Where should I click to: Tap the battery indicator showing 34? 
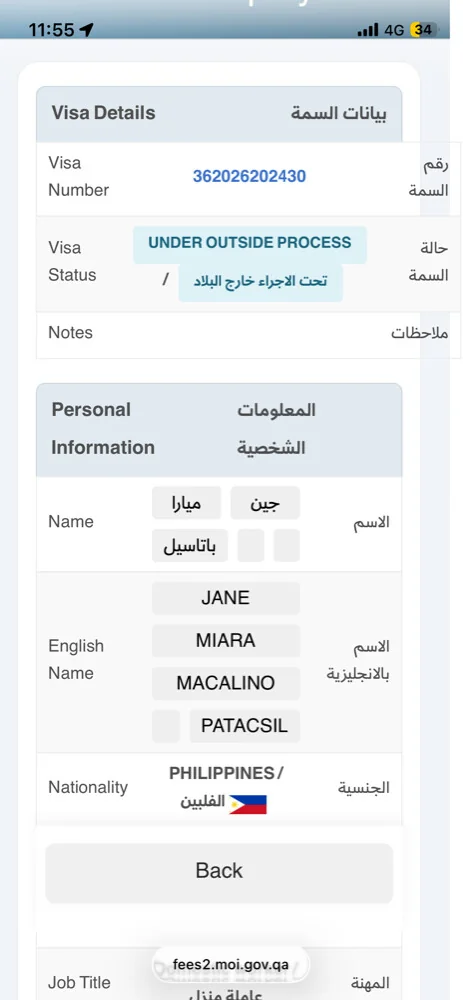tap(424, 29)
